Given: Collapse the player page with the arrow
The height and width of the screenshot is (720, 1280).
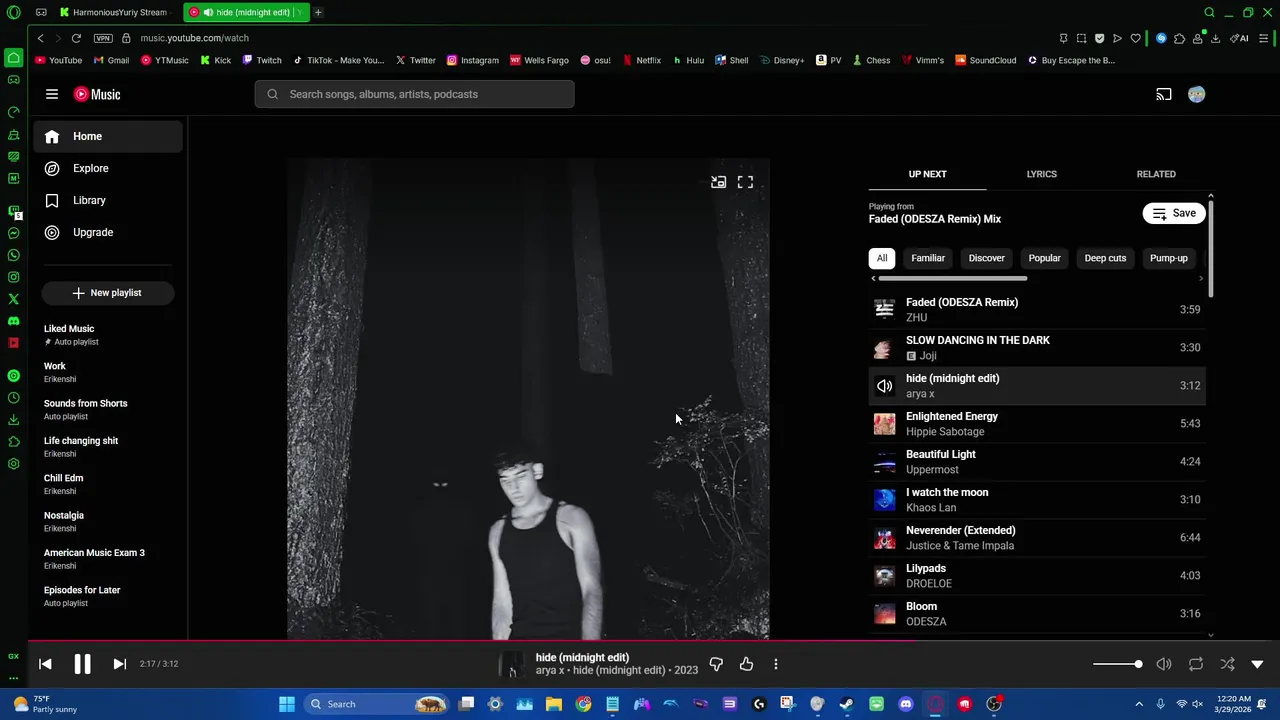Looking at the screenshot, I should 1257,664.
